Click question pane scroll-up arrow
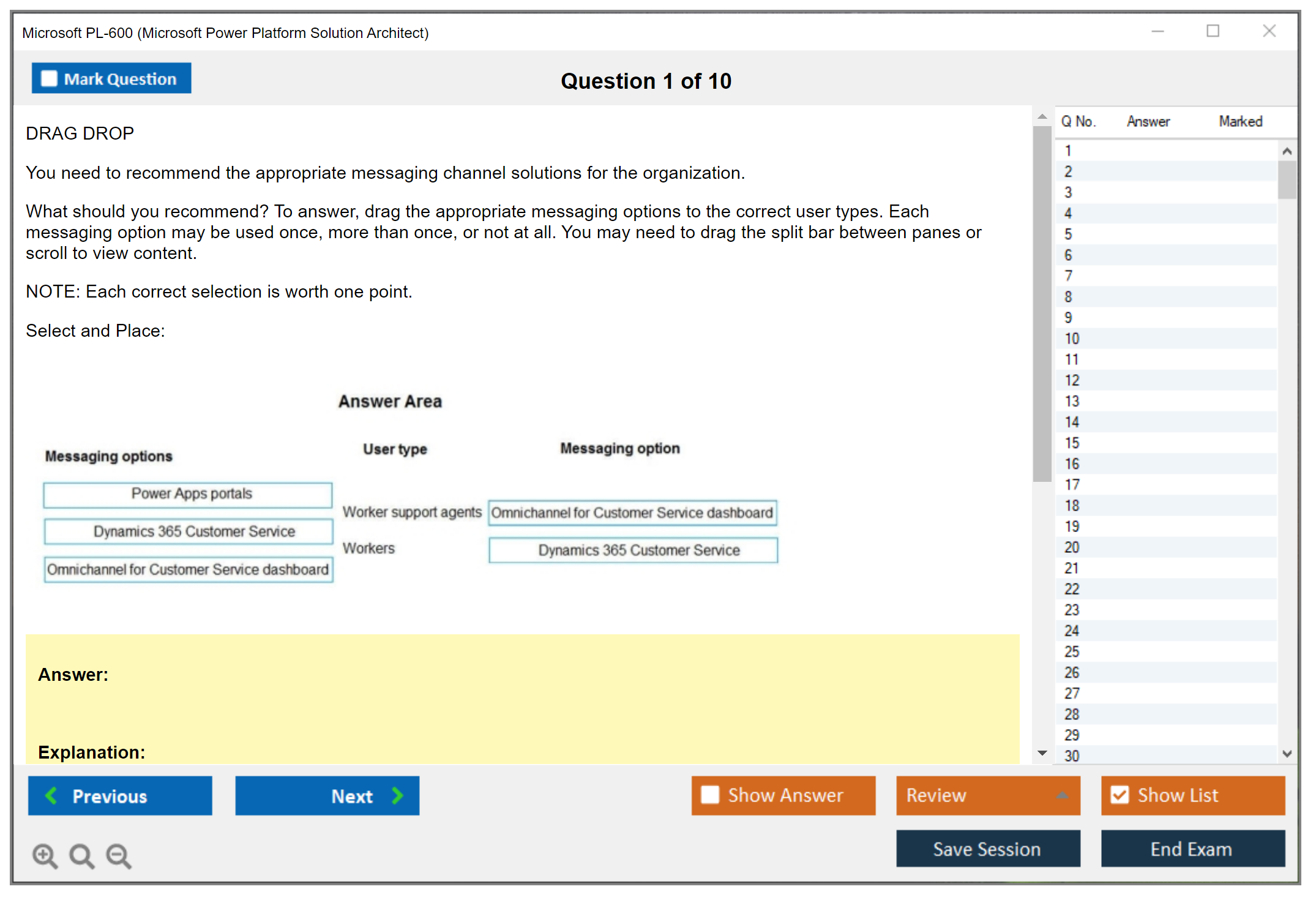The width and height of the screenshot is (1316, 900). (x=1042, y=116)
